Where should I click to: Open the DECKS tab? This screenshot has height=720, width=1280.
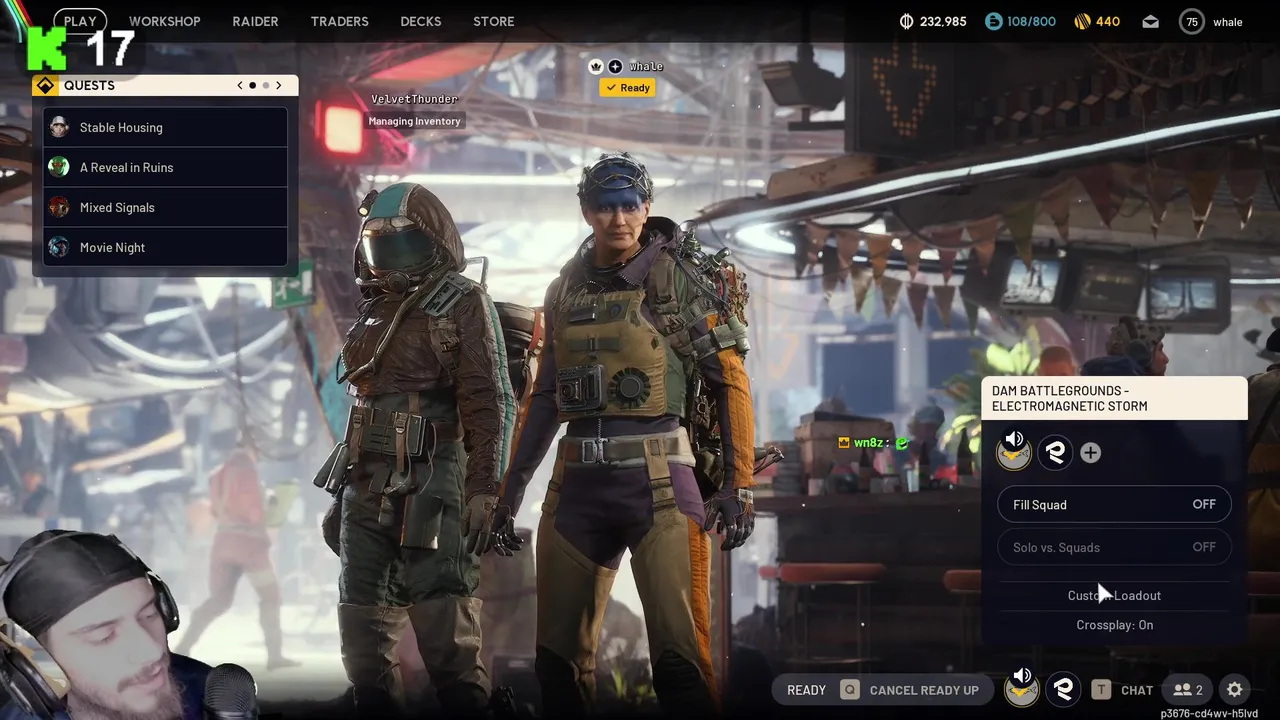[420, 21]
